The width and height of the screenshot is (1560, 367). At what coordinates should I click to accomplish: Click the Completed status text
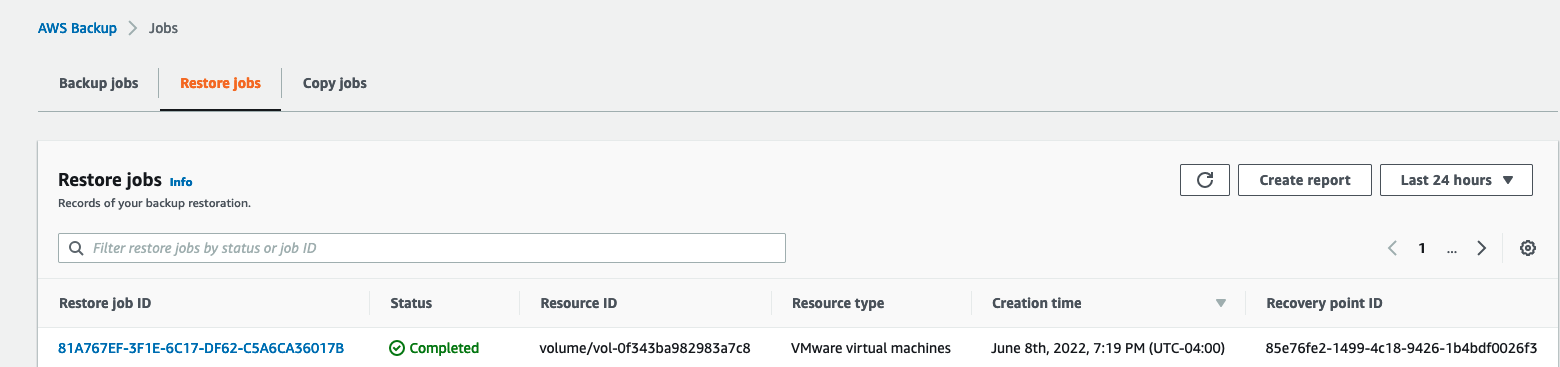(x=444, y=348)
